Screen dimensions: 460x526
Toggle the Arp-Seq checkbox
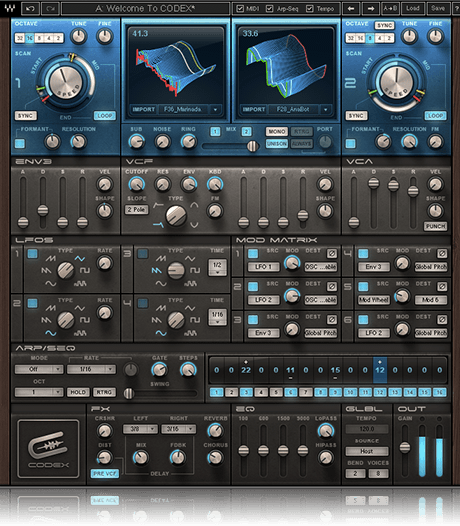(269, 9)
